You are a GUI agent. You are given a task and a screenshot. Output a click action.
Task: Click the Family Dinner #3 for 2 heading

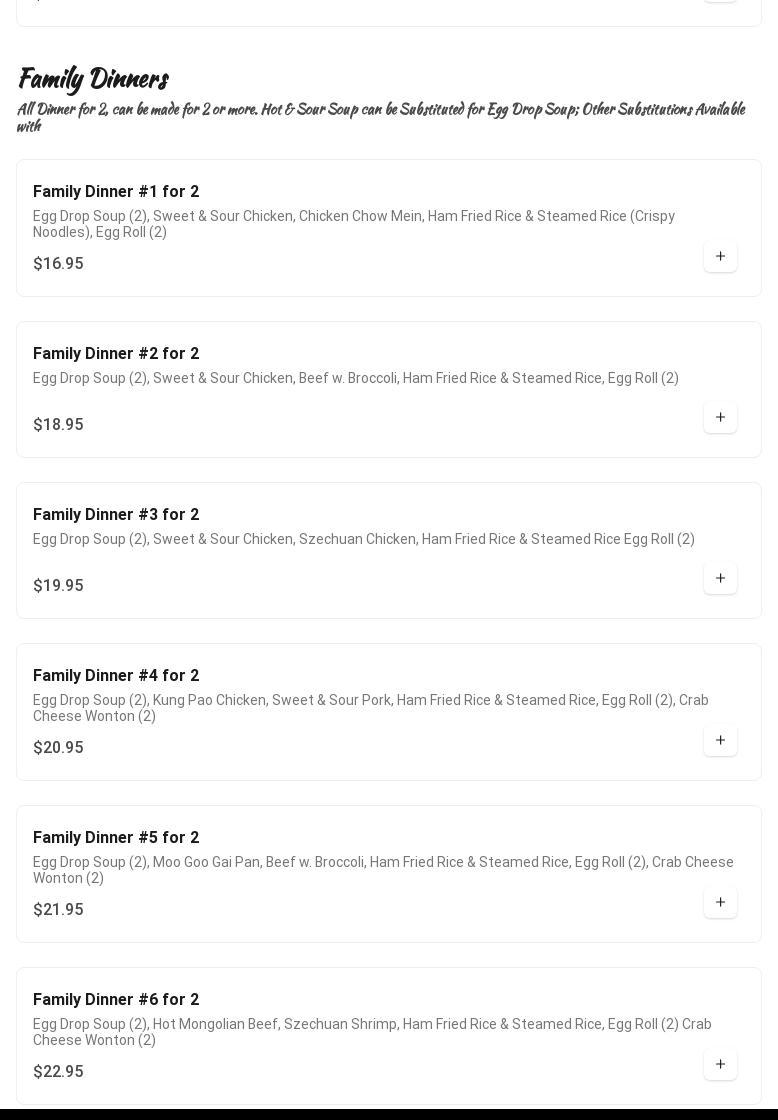coord(116,514)
